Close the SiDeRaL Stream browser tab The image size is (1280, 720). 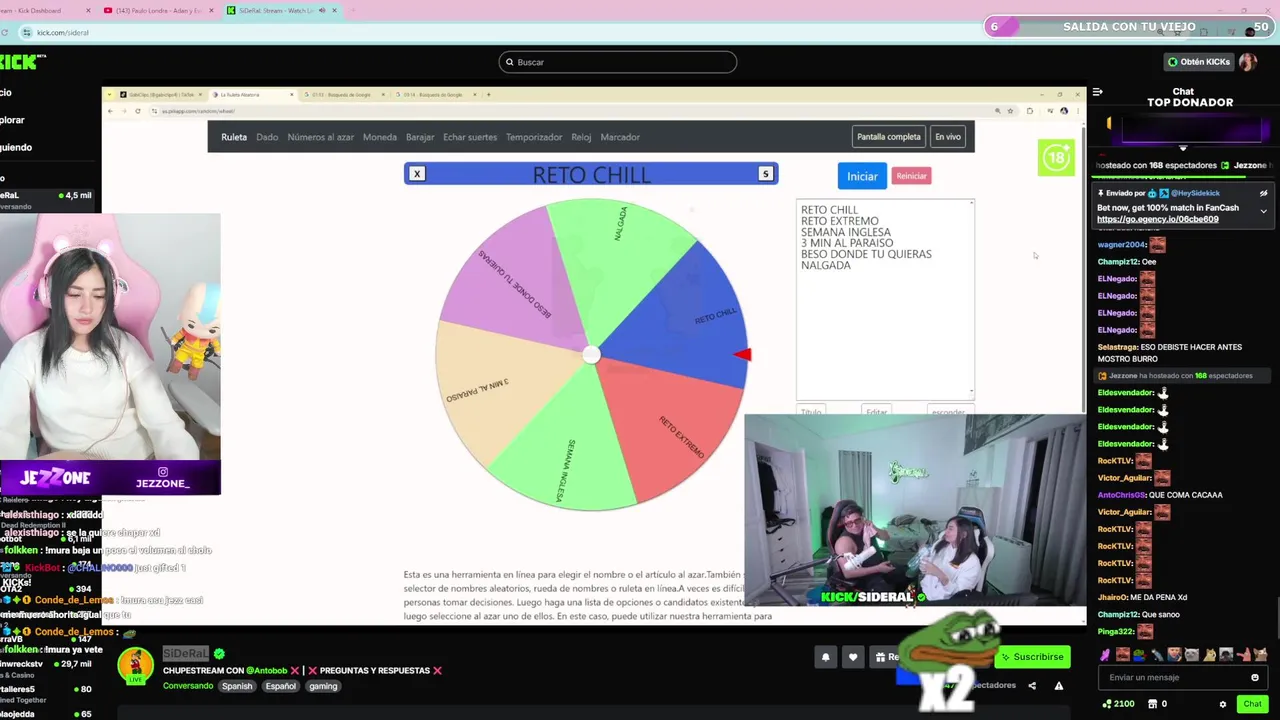coord(334,10)
